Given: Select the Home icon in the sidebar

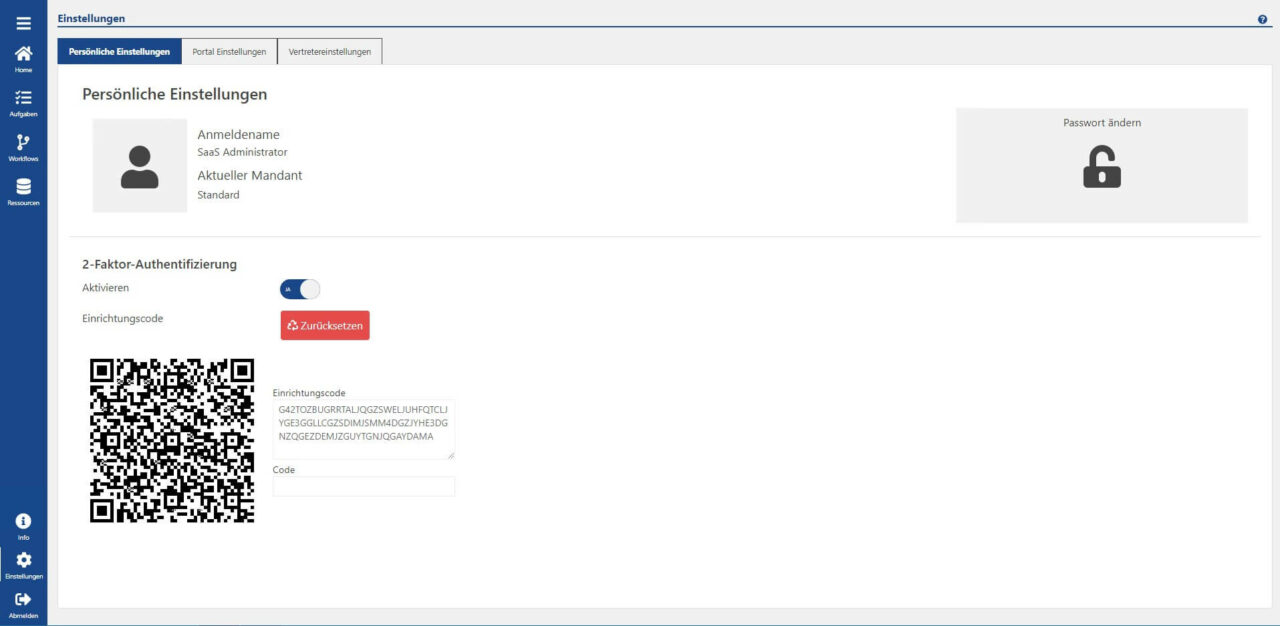Looking at the screenshot, I should pyautogui.click(x=23, y=57).
